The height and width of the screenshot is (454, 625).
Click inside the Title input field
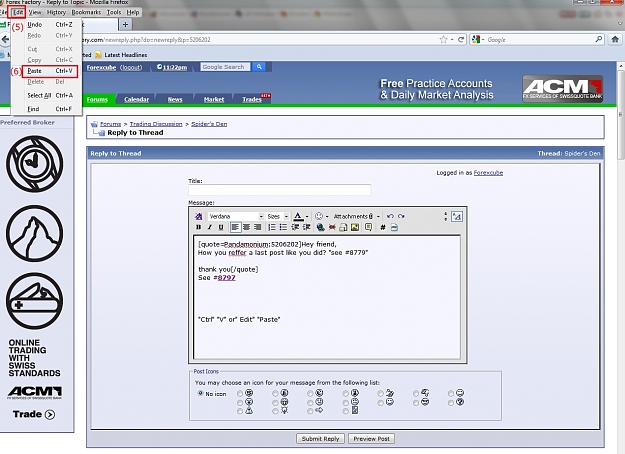(279, 190)
